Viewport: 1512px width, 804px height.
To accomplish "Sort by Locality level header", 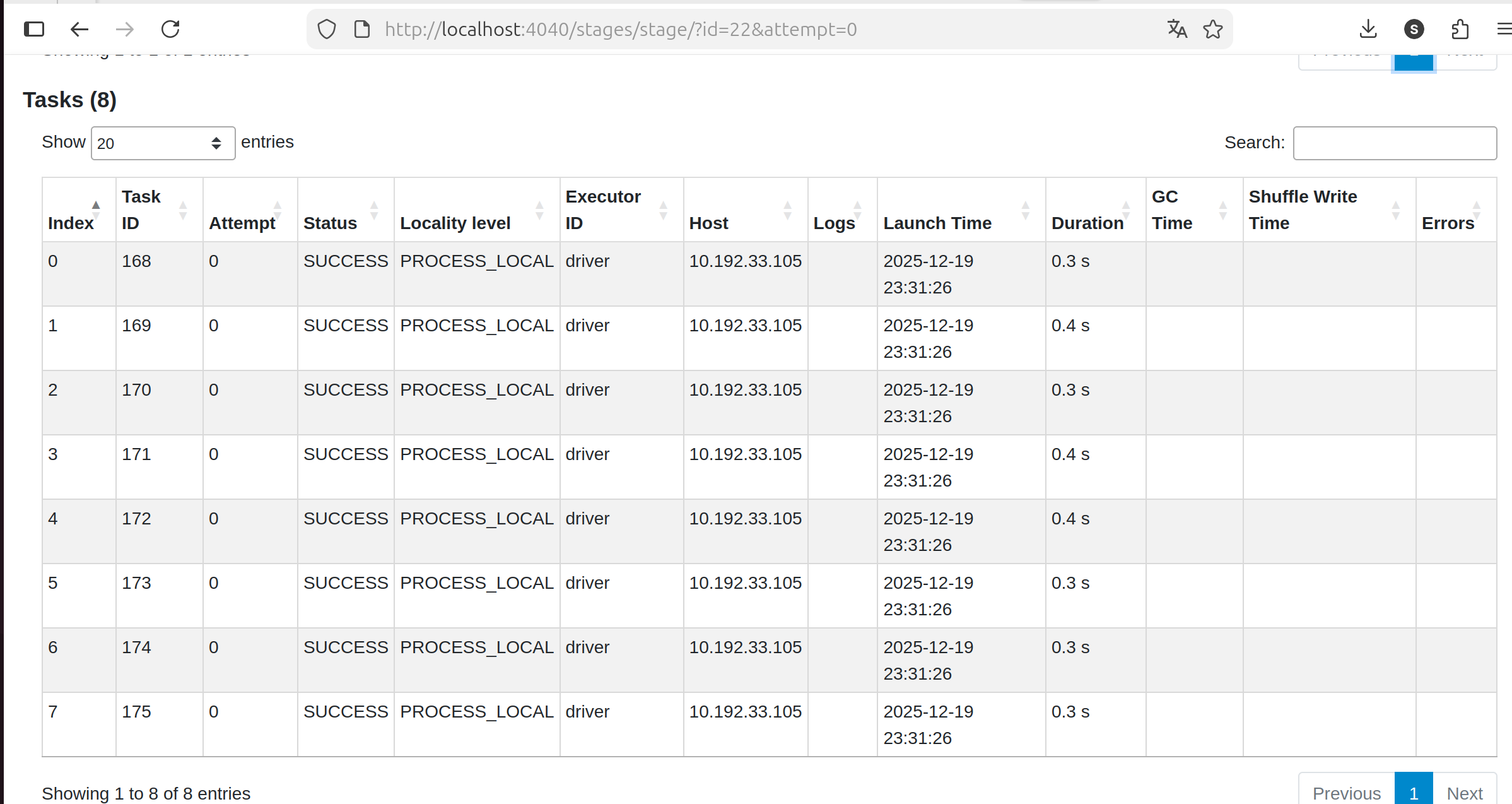I will [x=455, y=223].
